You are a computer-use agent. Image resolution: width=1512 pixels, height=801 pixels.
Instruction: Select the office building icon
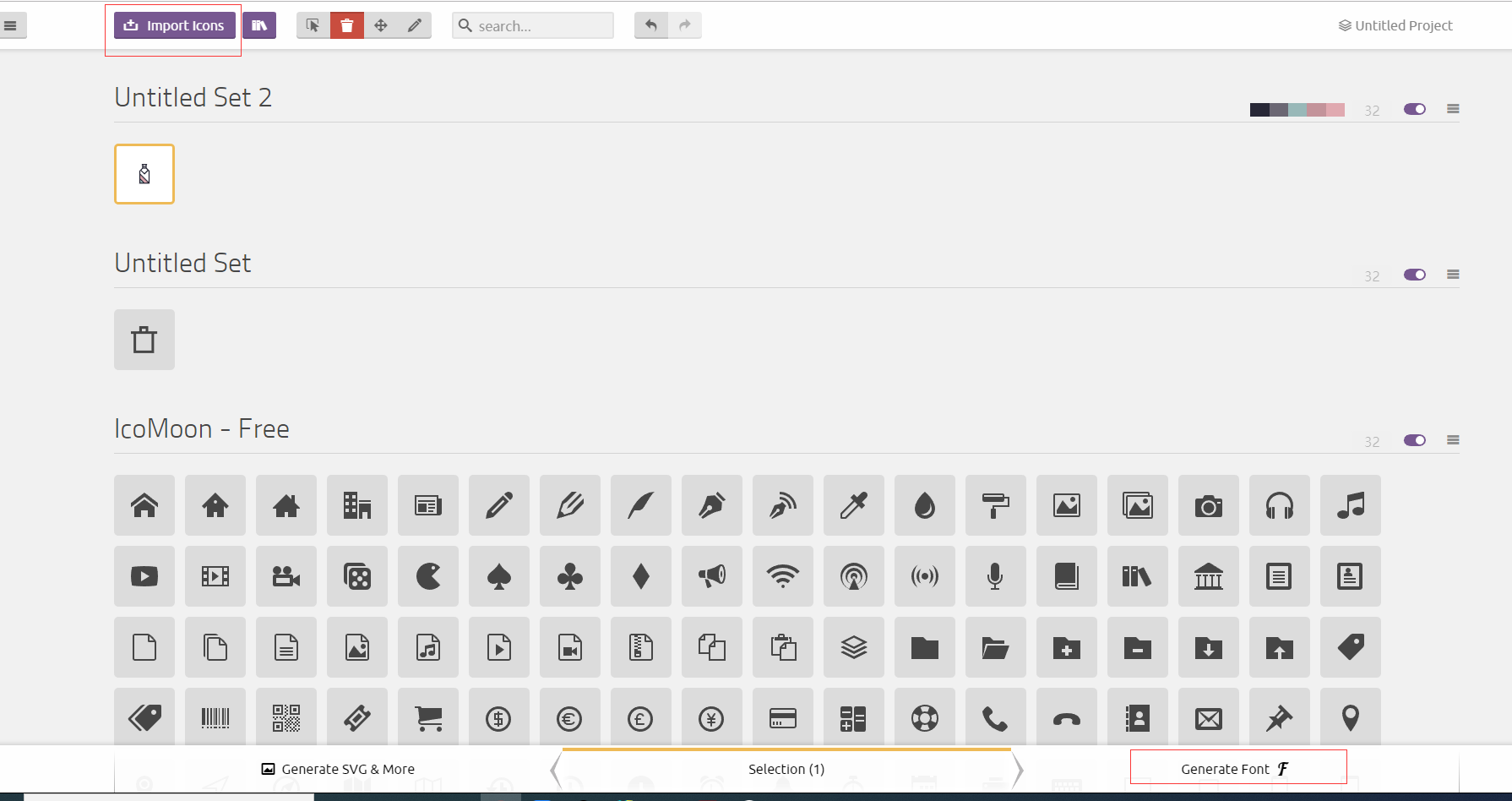357,505
